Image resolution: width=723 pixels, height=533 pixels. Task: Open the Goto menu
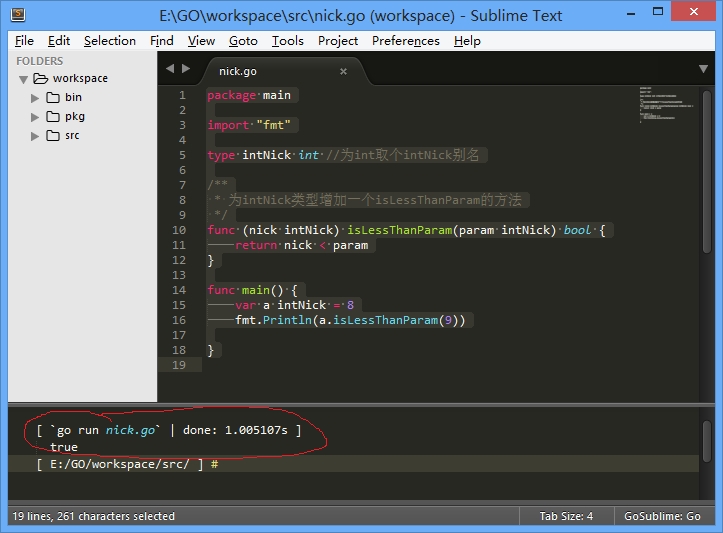(x=243, y=41)
